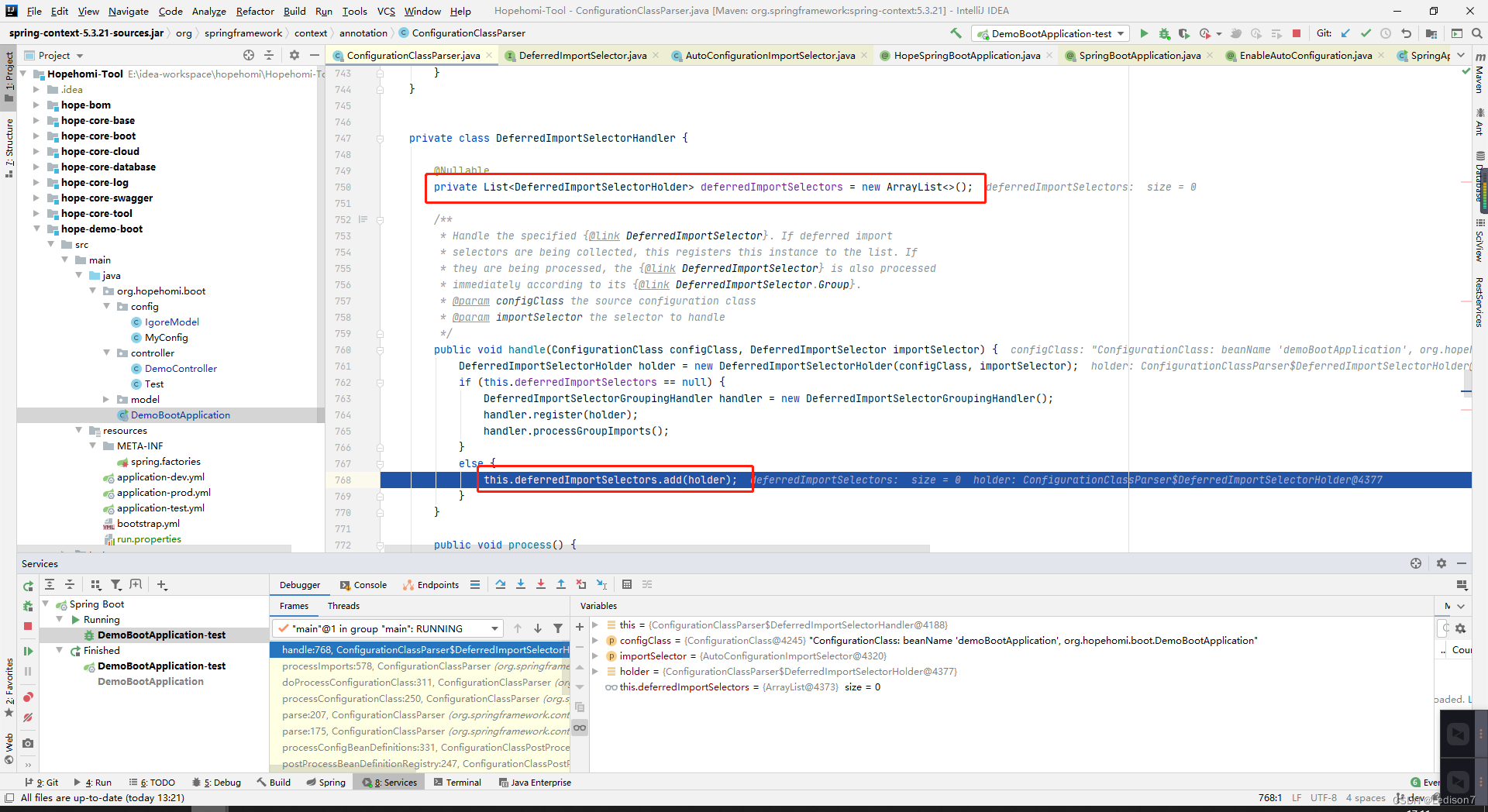The width and height of the screenshot is (1488, 812).
Task: Open Project Structure icon in toolbar
Action: 1431,33
